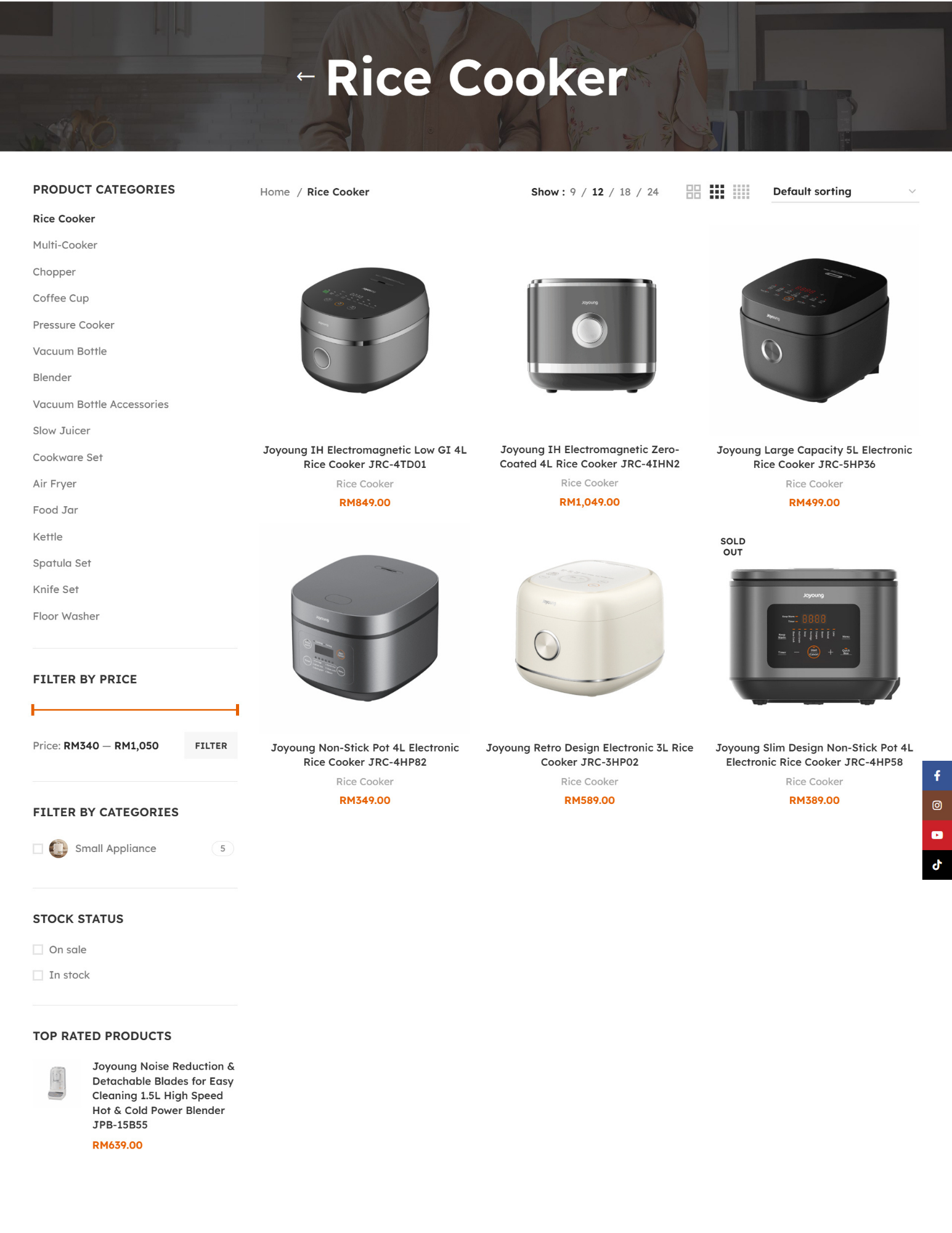
Task: Go to Home breadcrumb link
Action: click(275, 192)
